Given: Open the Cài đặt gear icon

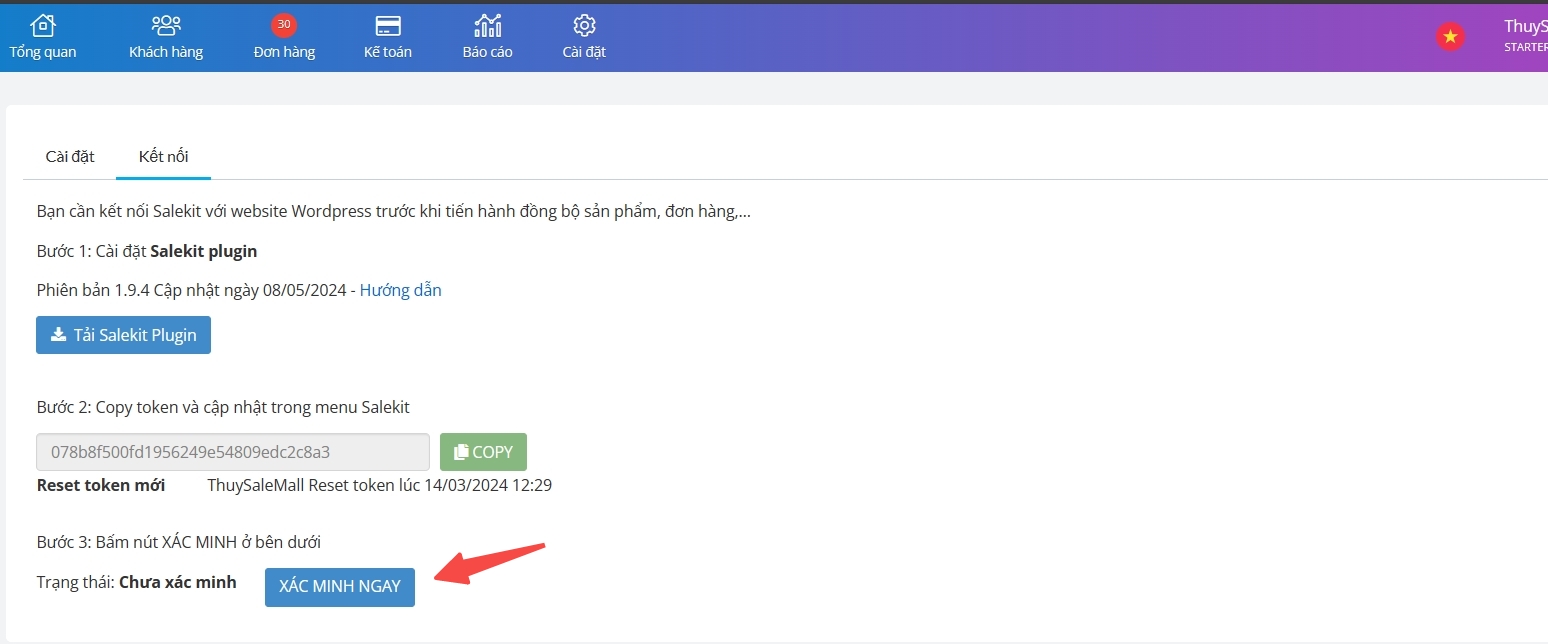Looking at the screenshot, I should point(584,25).
